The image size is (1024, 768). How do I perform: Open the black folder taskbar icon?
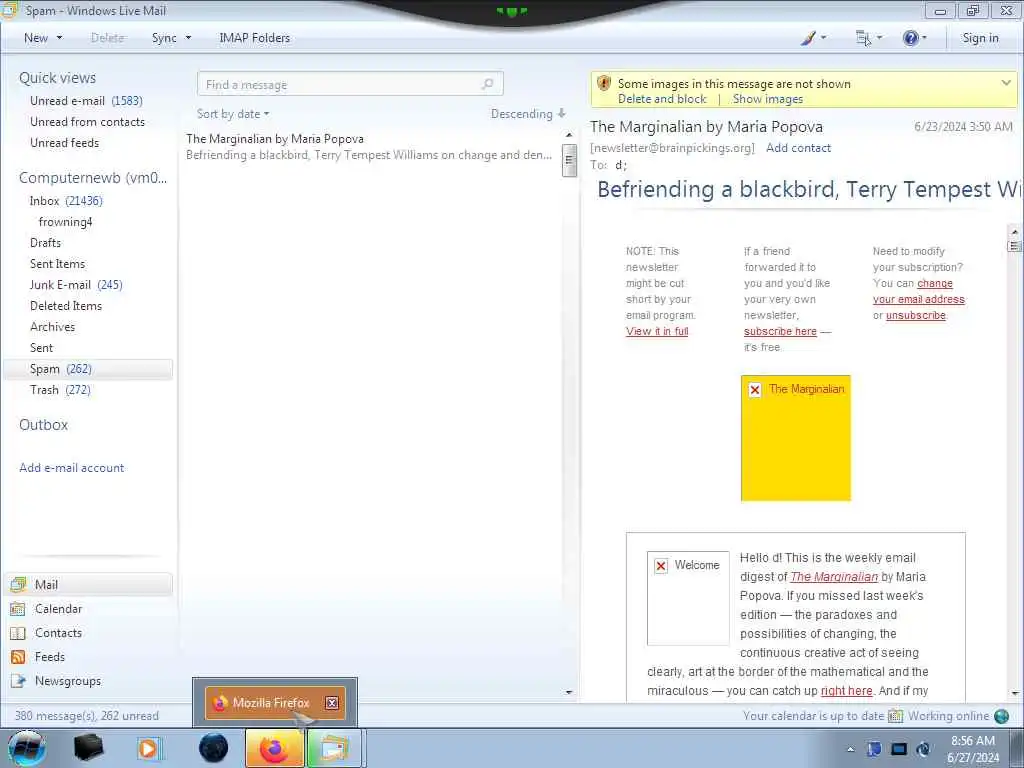(88, 748)
